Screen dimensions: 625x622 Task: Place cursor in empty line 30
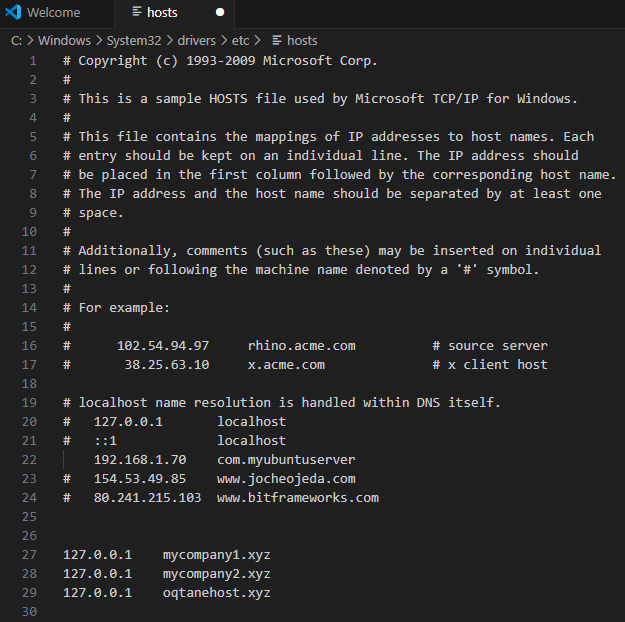tap(300, 612)
